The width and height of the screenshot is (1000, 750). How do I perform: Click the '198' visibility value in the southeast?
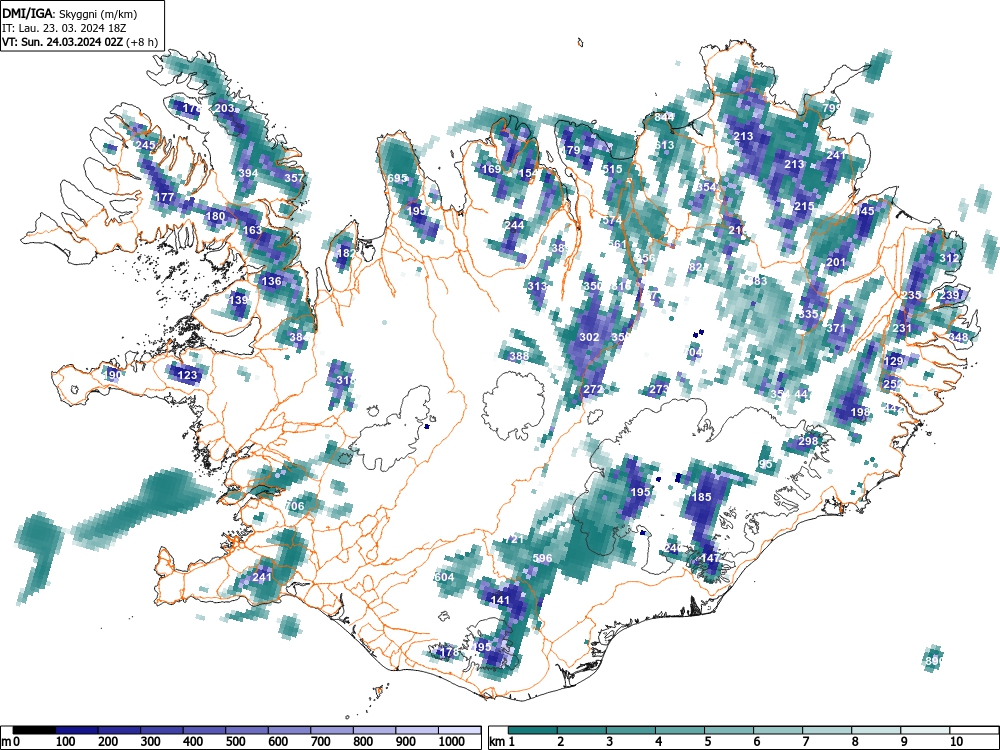860,412
